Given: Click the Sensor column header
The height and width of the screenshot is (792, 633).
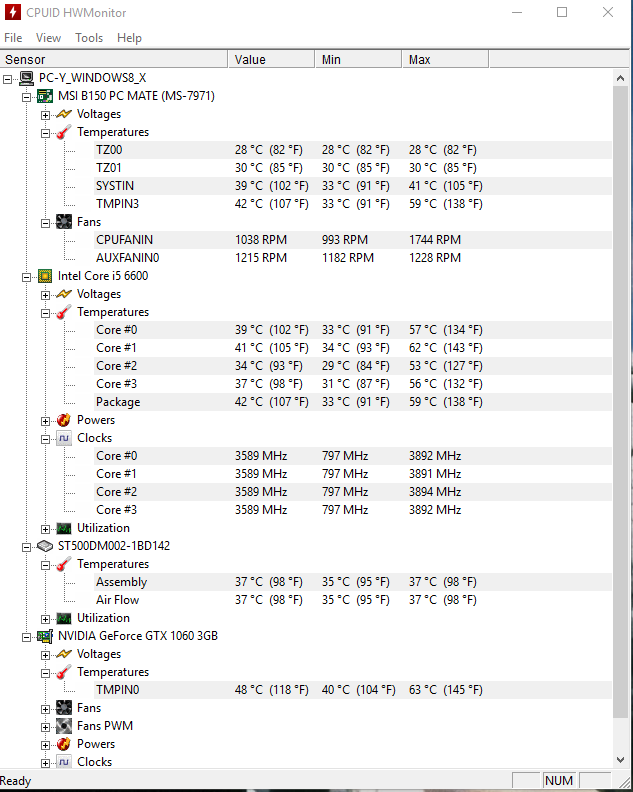Looking at the screenshot, I should (x=114, y=59).
